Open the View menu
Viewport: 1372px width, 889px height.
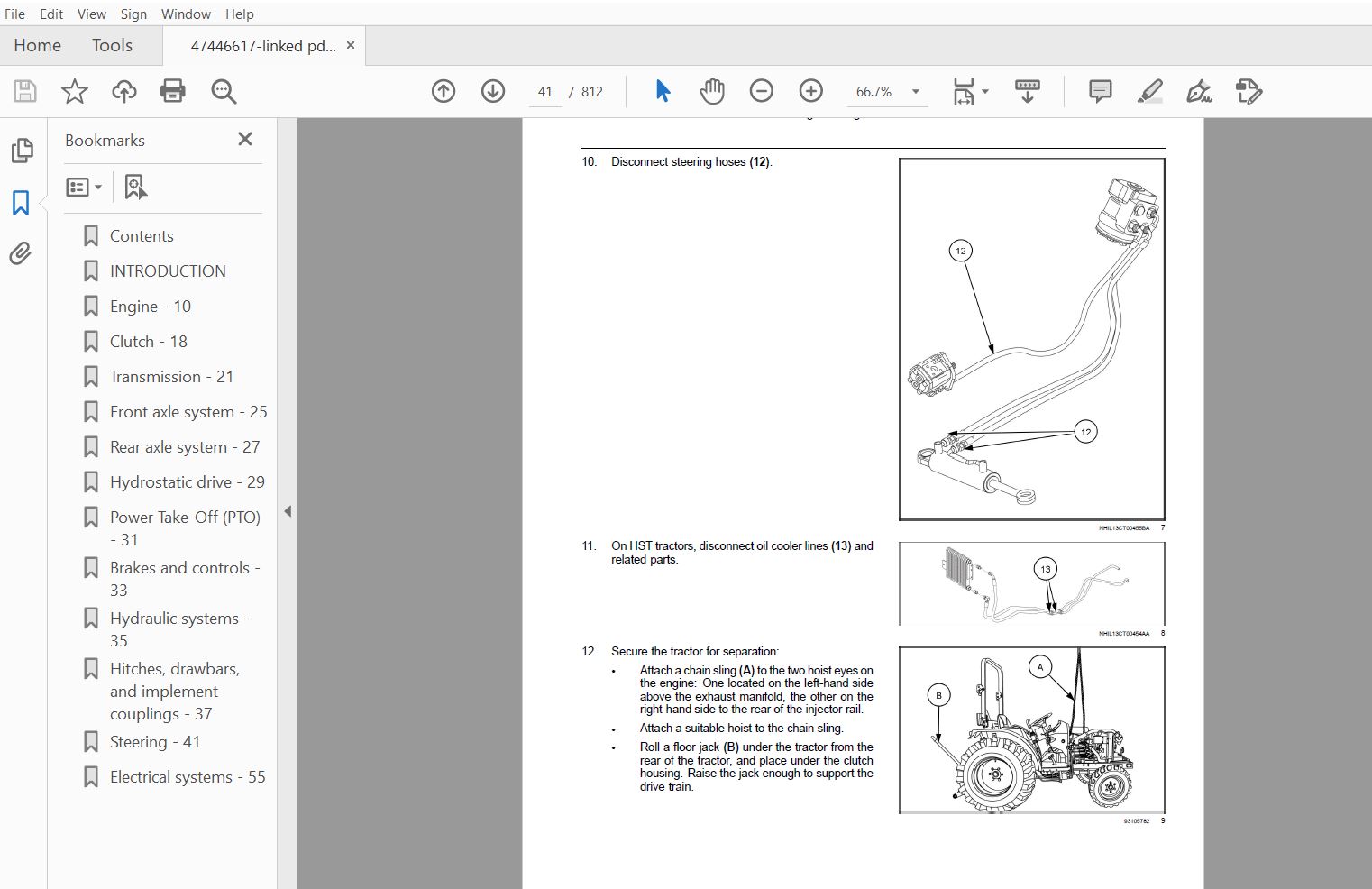click(92, 14)
